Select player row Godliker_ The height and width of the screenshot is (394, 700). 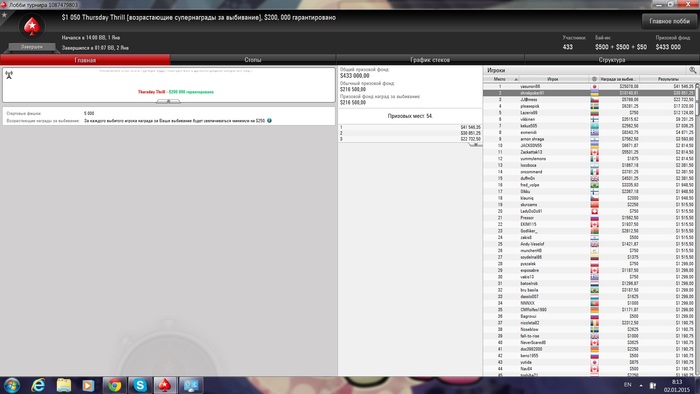(x=589, y=231)
